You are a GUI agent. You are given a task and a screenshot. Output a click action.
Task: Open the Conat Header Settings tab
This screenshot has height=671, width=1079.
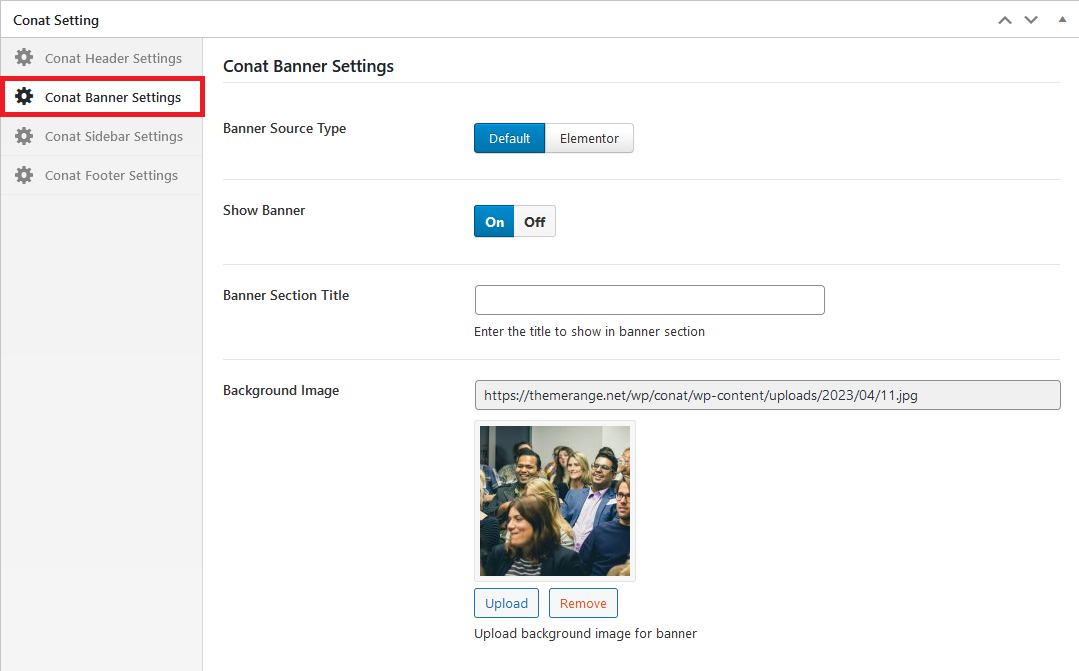(113, 58)
